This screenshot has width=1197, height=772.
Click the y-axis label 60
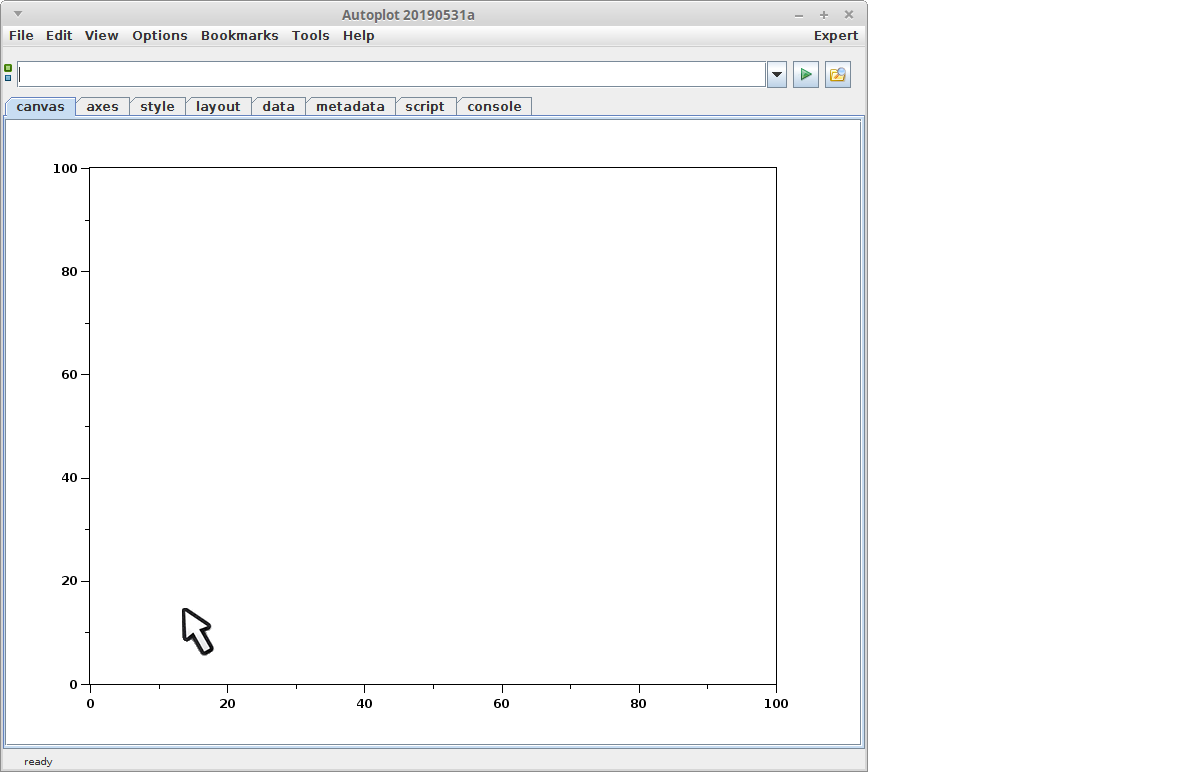[x=69, y=375]
